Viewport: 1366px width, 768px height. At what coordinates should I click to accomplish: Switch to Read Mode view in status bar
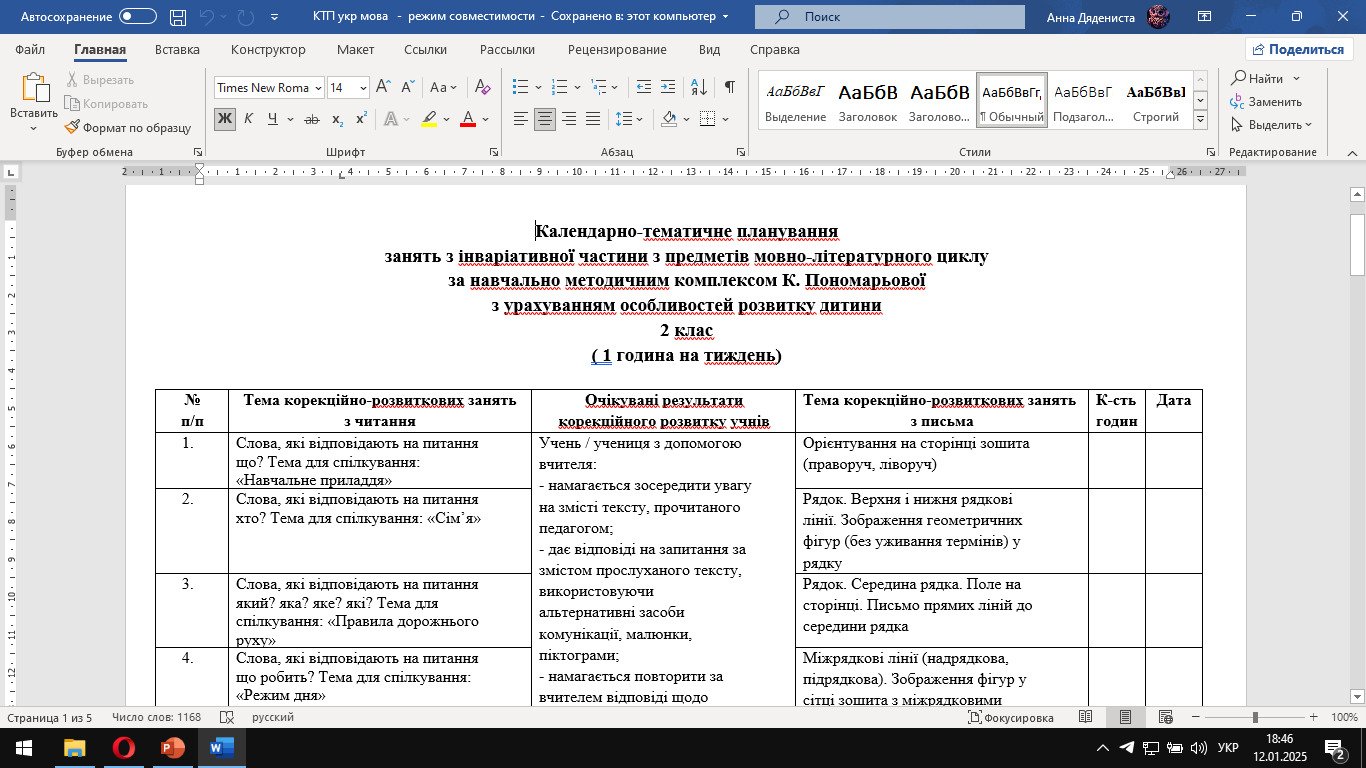tap(1086, 717)
